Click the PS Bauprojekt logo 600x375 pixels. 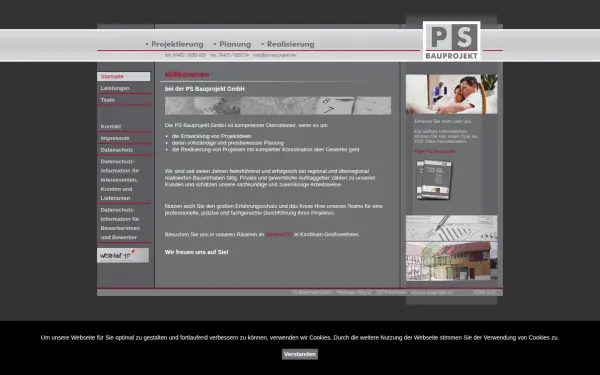[x=452, y=41]
